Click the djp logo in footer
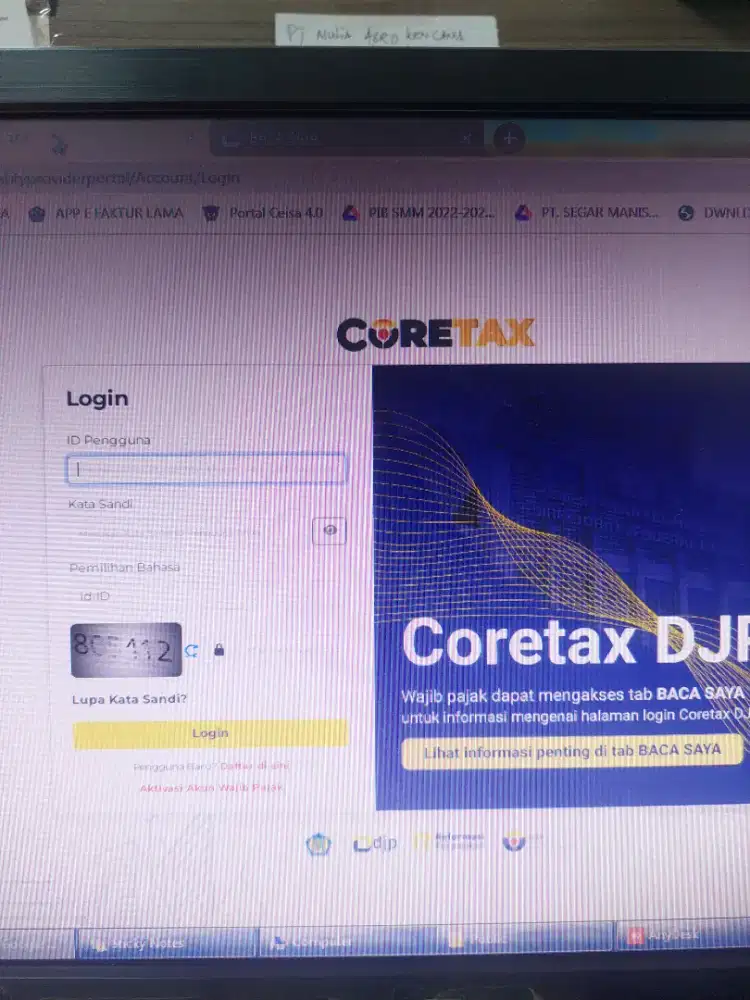This screenshot has height=1000, width=750. click(376, 843)
